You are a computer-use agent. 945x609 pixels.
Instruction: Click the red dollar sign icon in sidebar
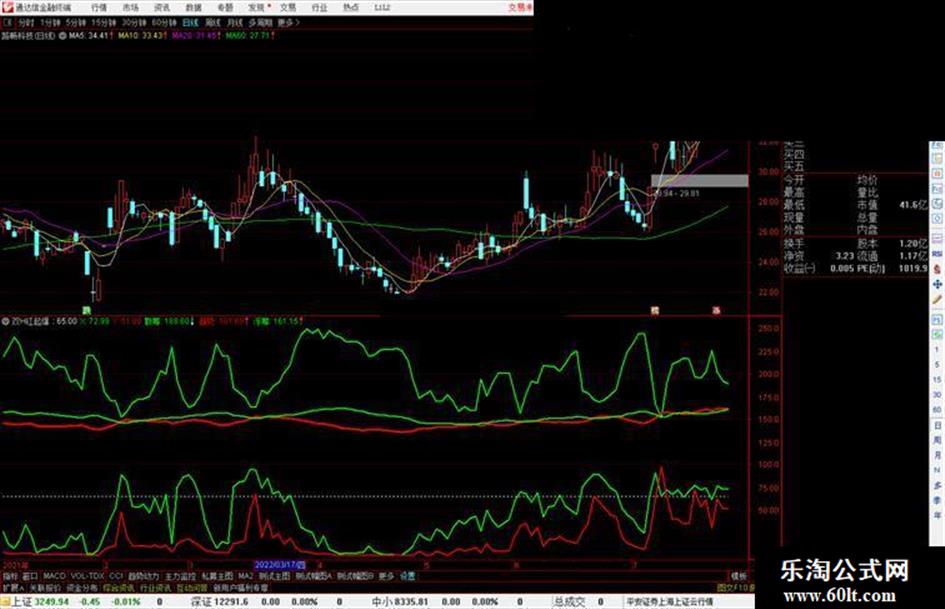coord(937,269)
